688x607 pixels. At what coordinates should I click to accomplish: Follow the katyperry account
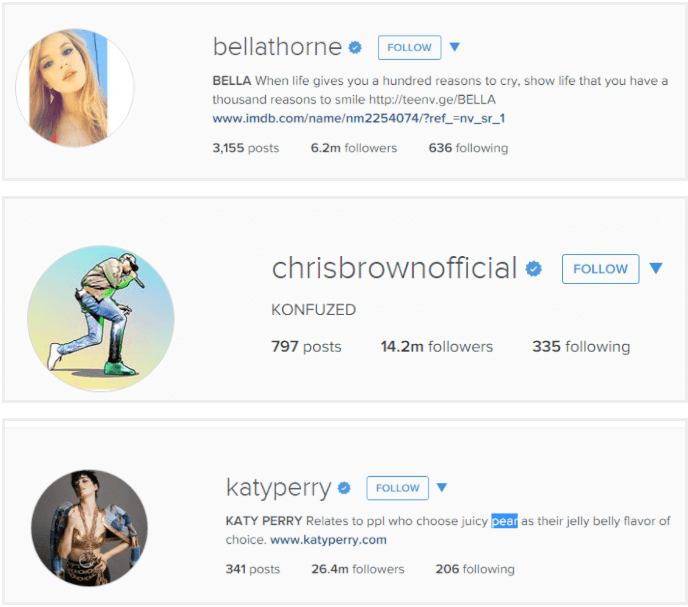398,488
